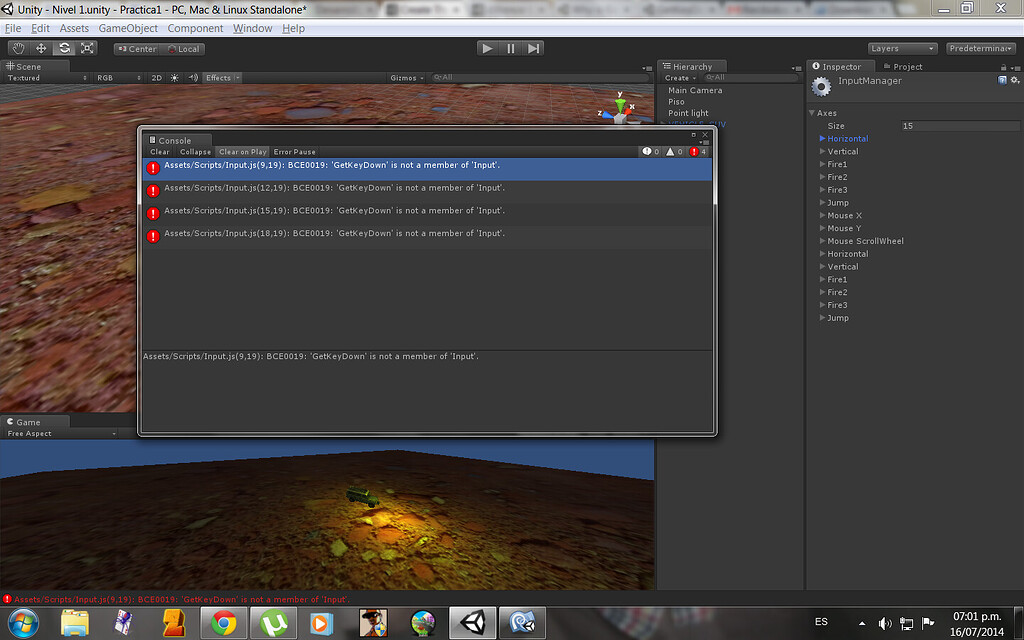The image size is (1024, 640).
Task: Select the Hand pan tool
Action: (x=17, y=47)
